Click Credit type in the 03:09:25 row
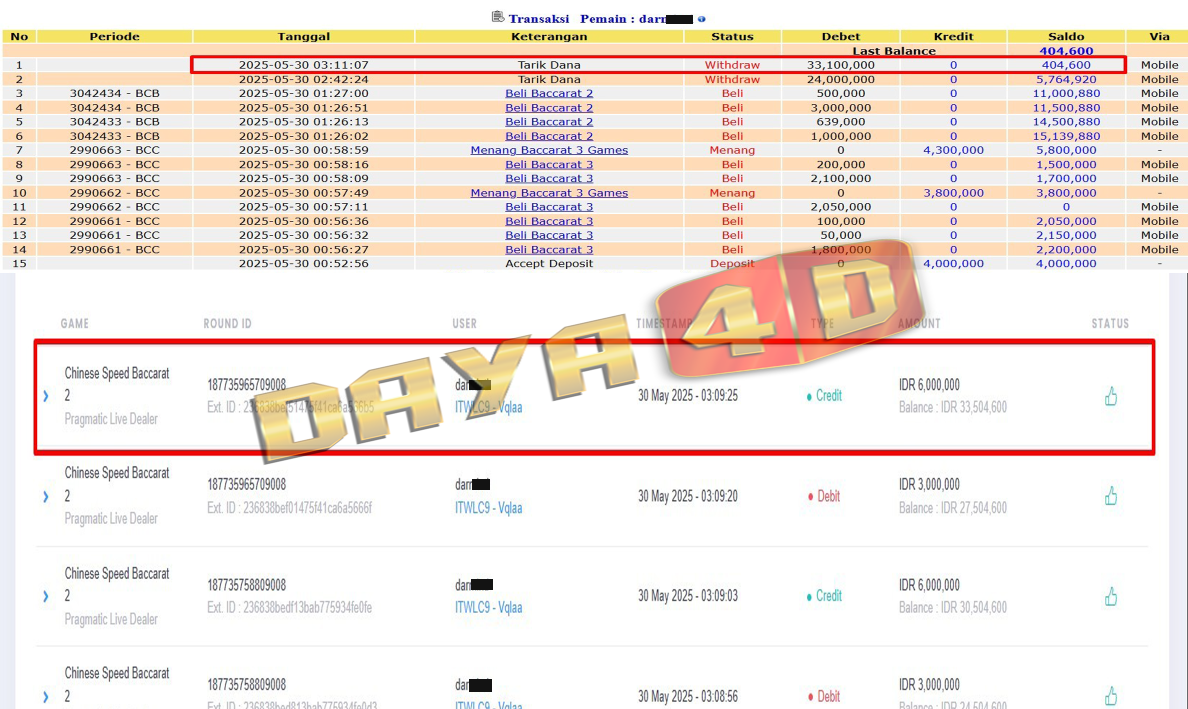 coord(824,395)
